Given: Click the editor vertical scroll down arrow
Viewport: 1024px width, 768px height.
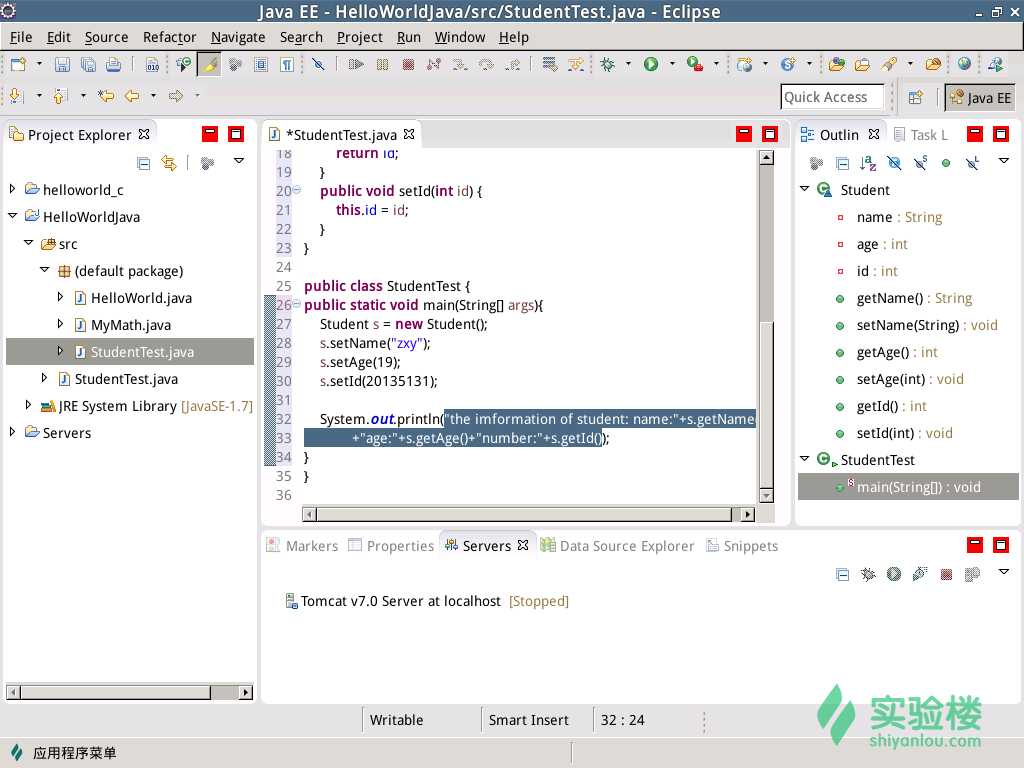Looking at the screenshot, I should [x=767, y=496].
